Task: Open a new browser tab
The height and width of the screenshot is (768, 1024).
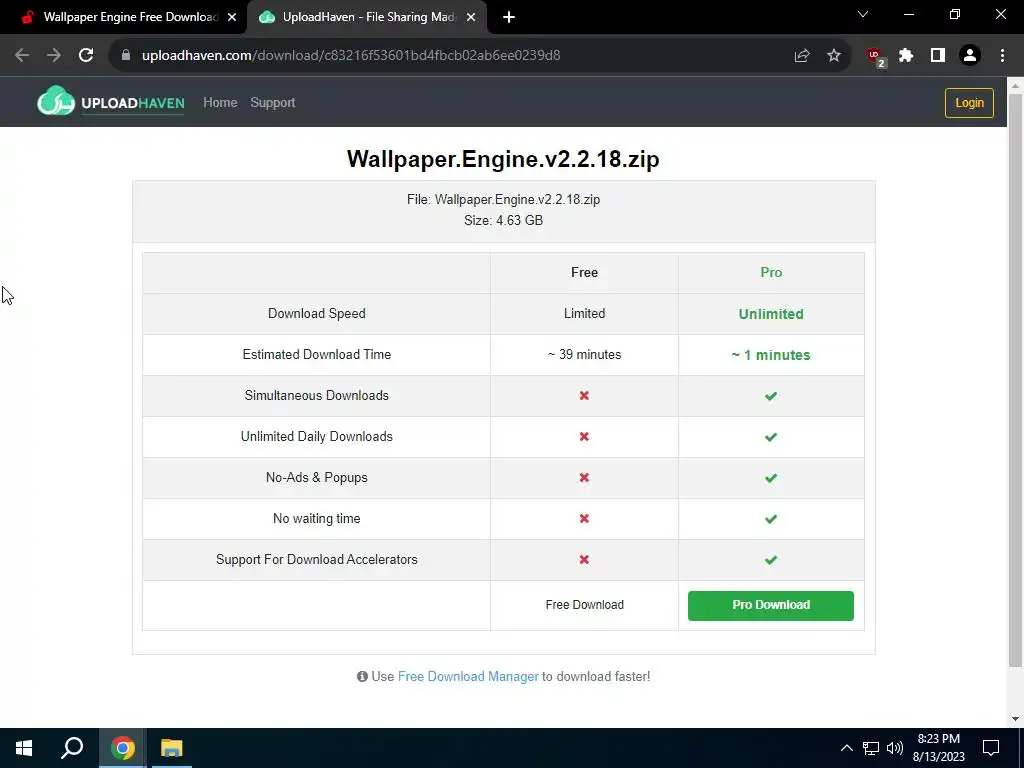Action: pyautogui.click(x=509, y=18)
